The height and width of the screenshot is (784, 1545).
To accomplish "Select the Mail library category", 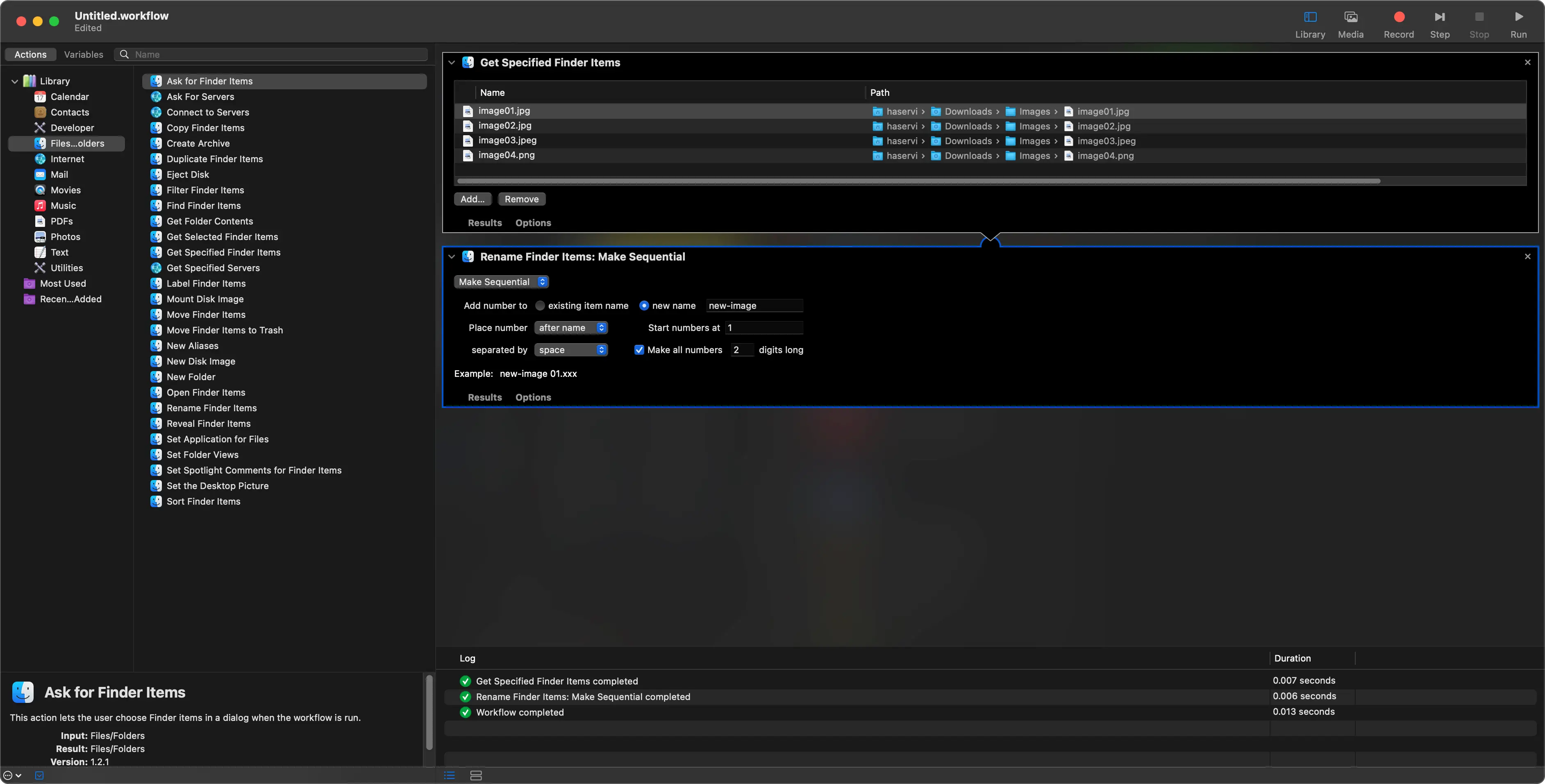I will coord(59,174).
